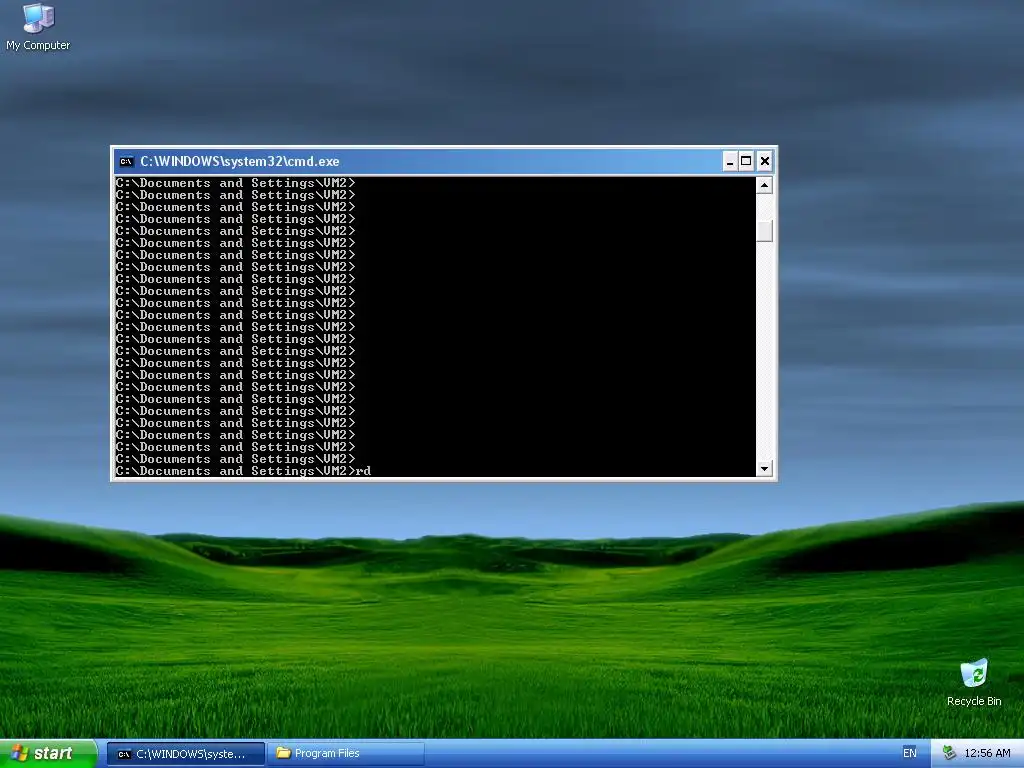Click the scroll down arrow in the cmd window
Viewport: 1024px width, 768px height.
coord(764,468)
